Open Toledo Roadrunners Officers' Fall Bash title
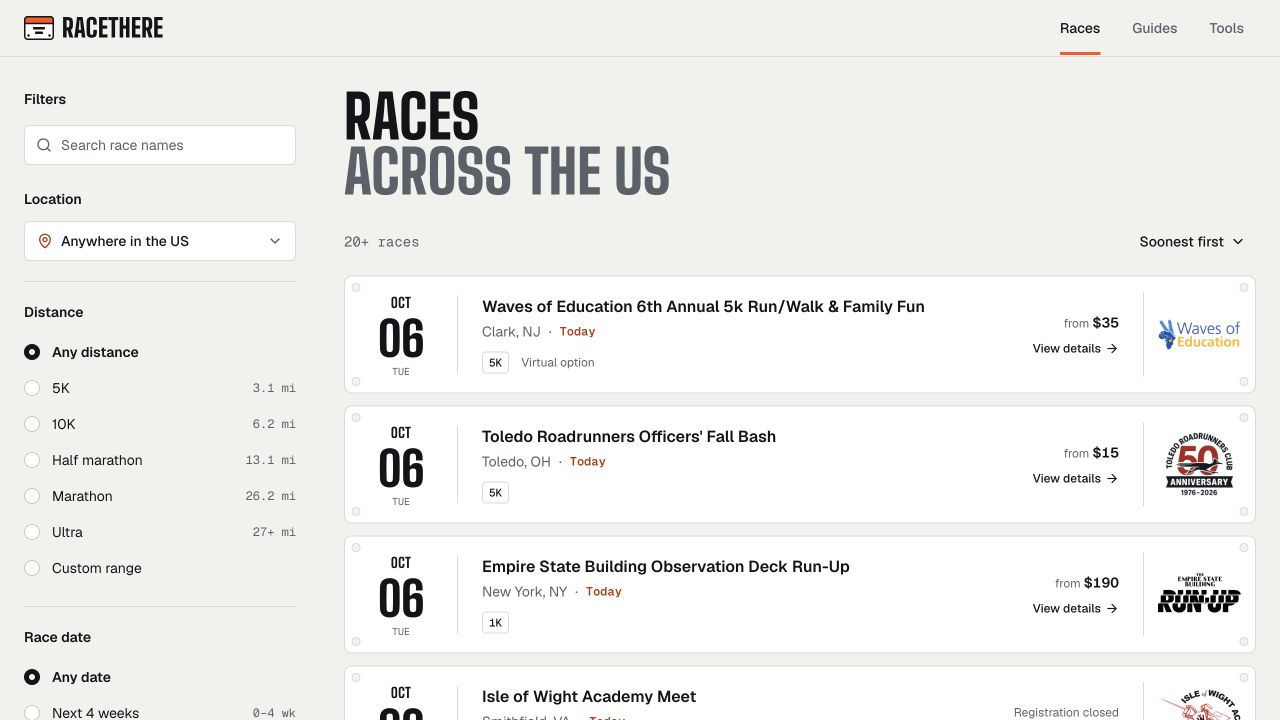The image size is (1280, 720). coord(629,437)
